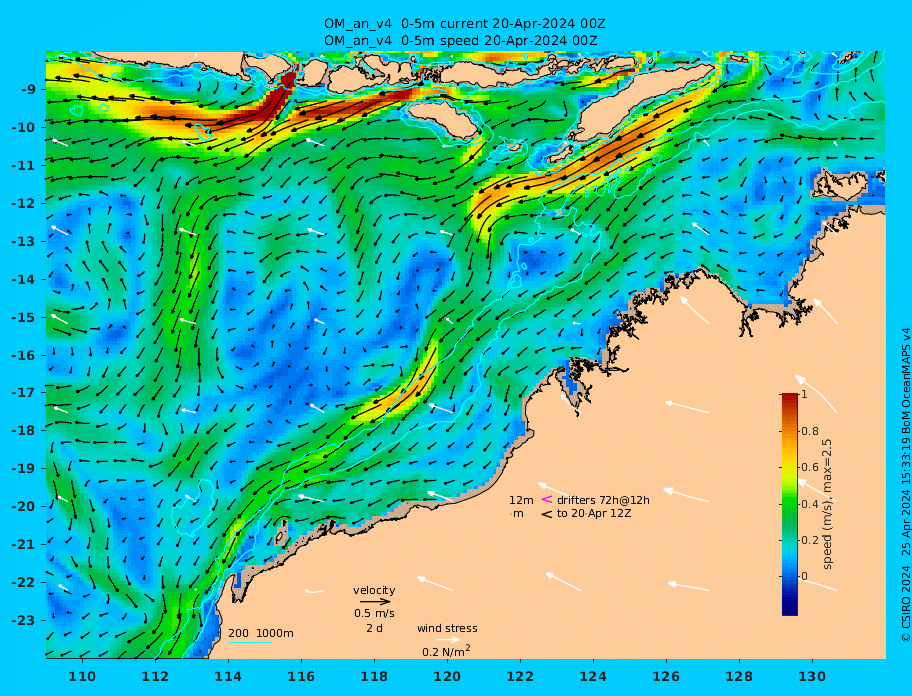
Task: Click the '0.2 N/m2' wind stress value
Action: click(446, 651)
